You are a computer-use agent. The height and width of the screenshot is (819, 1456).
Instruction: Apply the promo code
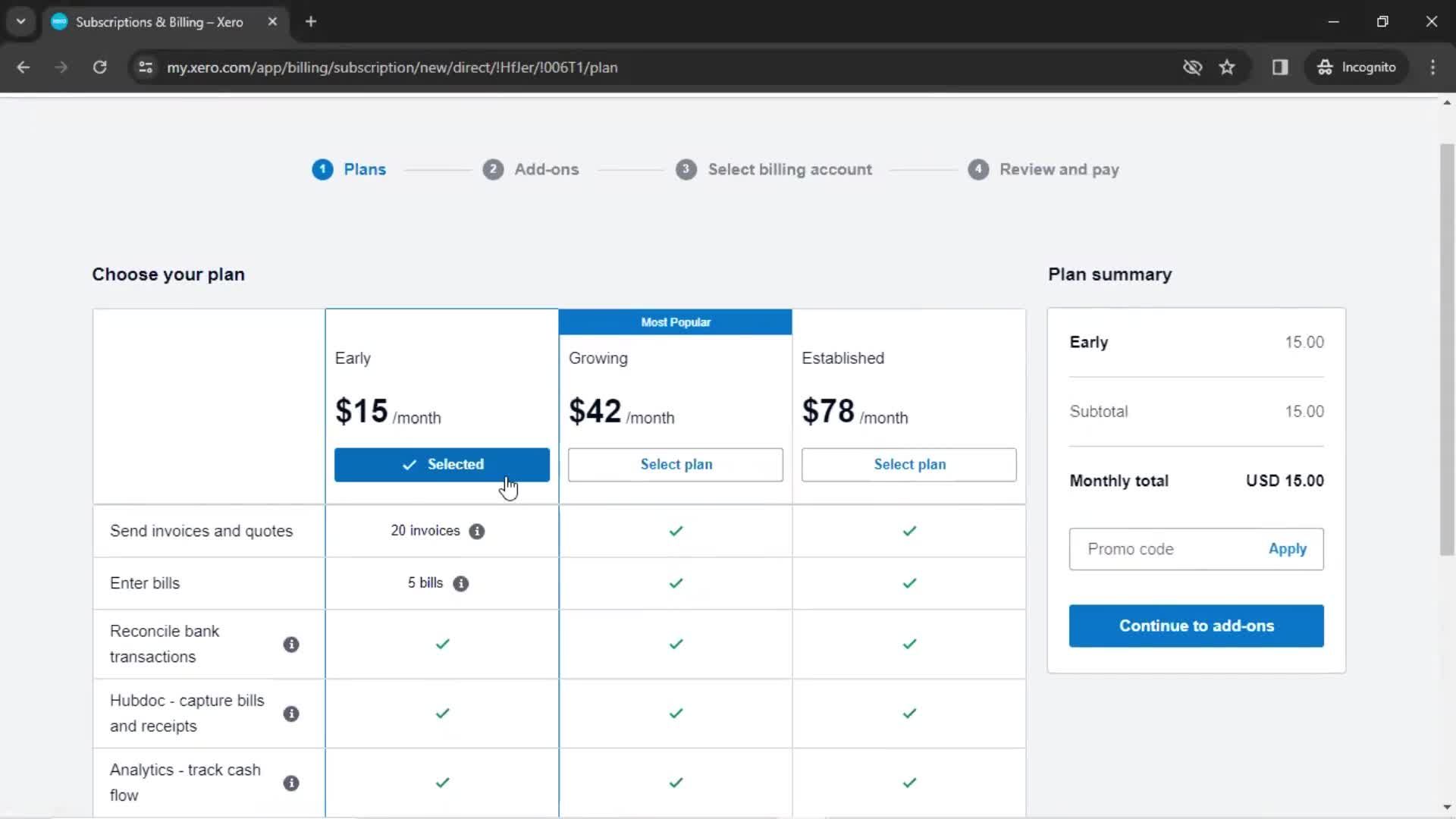tap(1287, 549)
